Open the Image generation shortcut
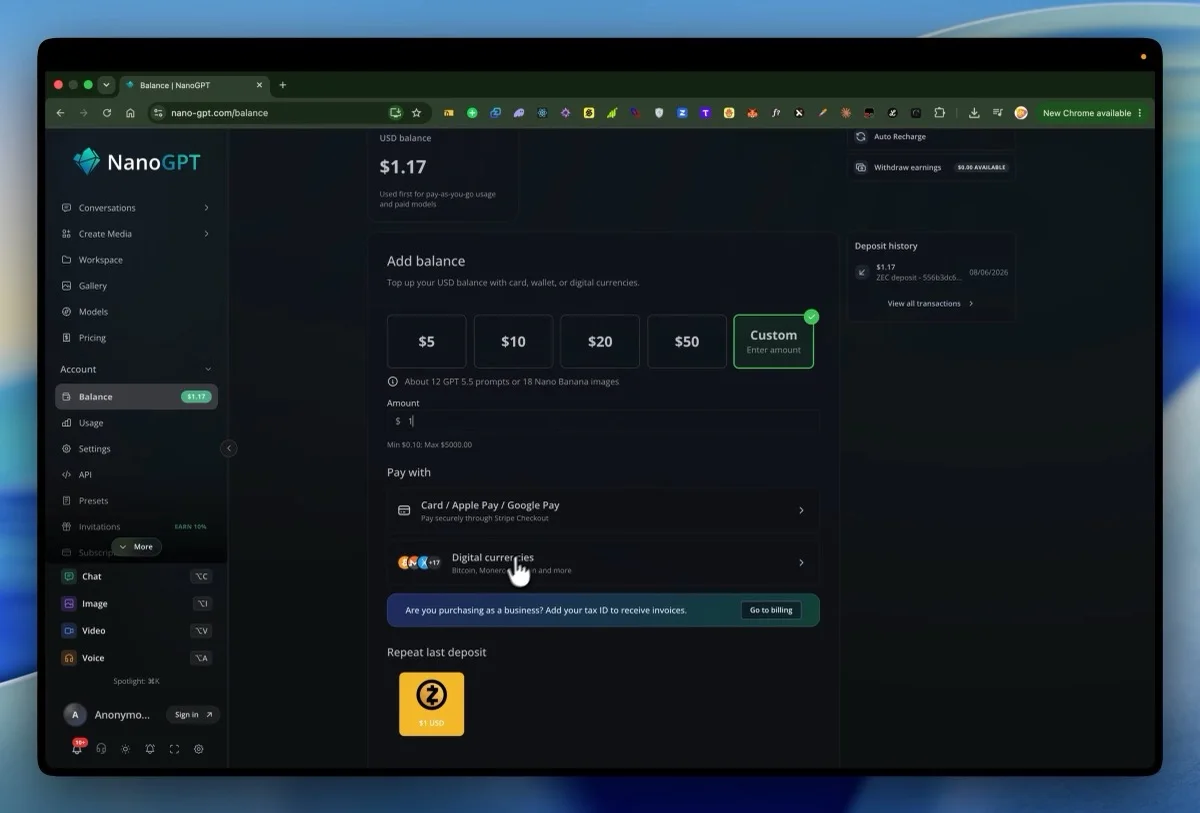The height and width of the screenshot is (813, 1200). pyautogui.click(x=136, y=604)
